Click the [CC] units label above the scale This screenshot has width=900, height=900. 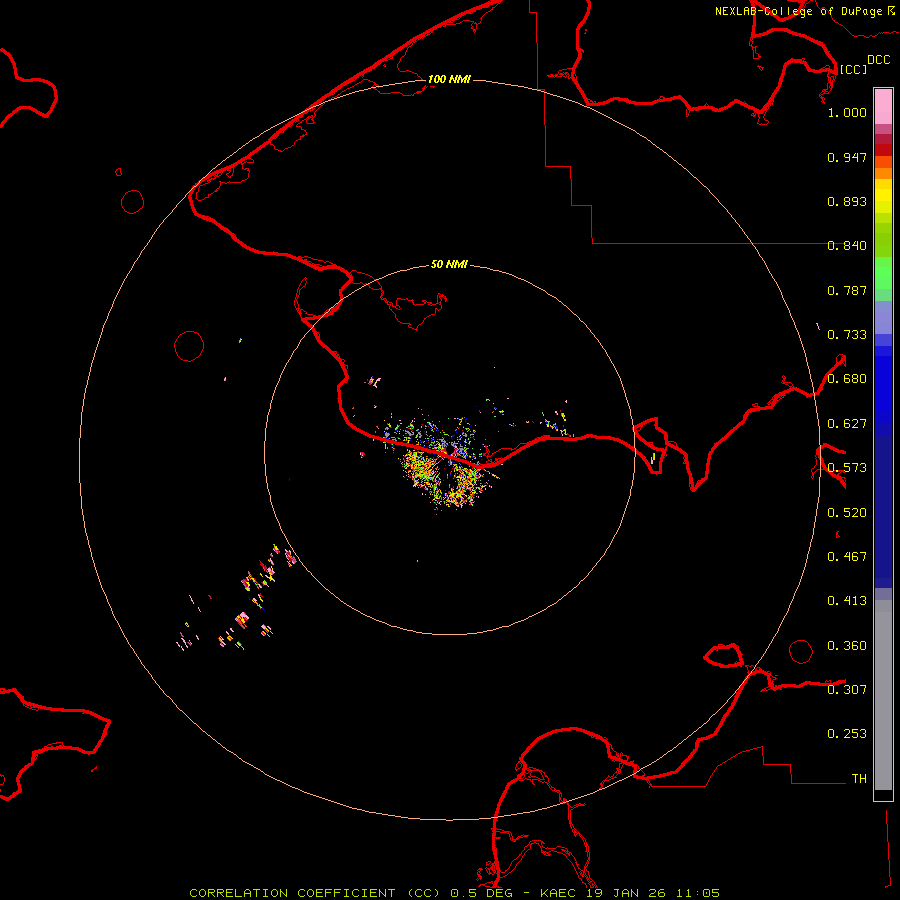pos(853,69)
